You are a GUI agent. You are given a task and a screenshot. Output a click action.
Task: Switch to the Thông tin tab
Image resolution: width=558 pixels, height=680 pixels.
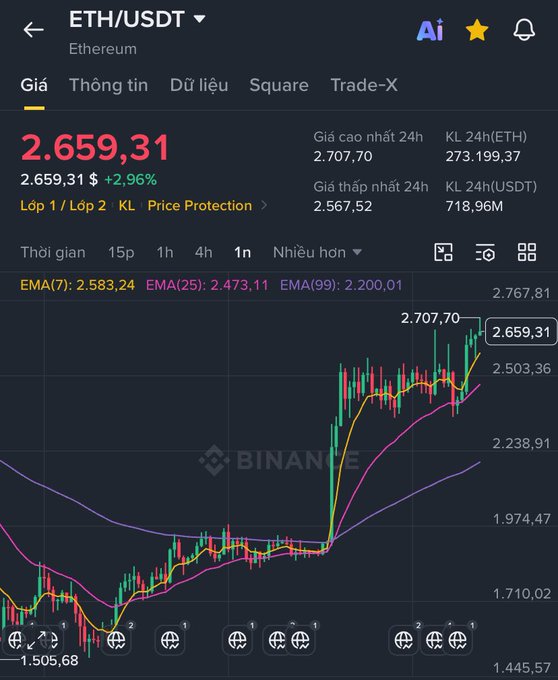point(108,85)
